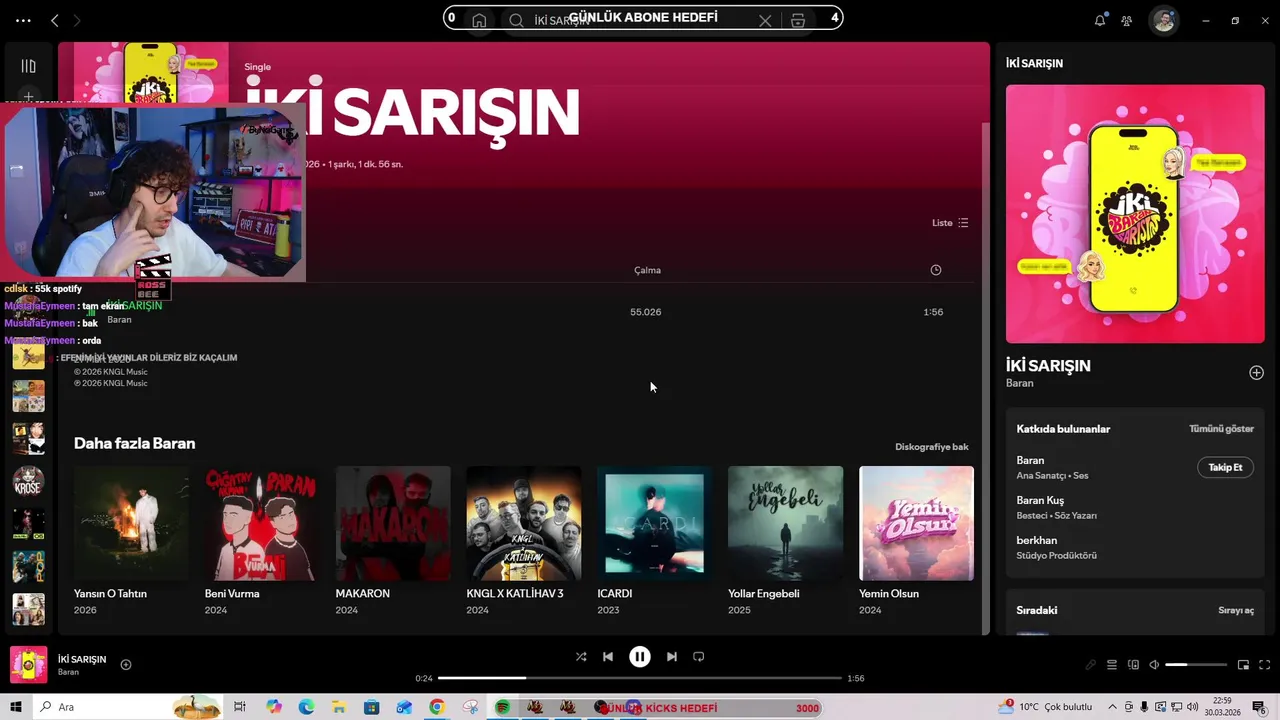Enter full screen player
1280x720 pixels.
coord(1265,665)
